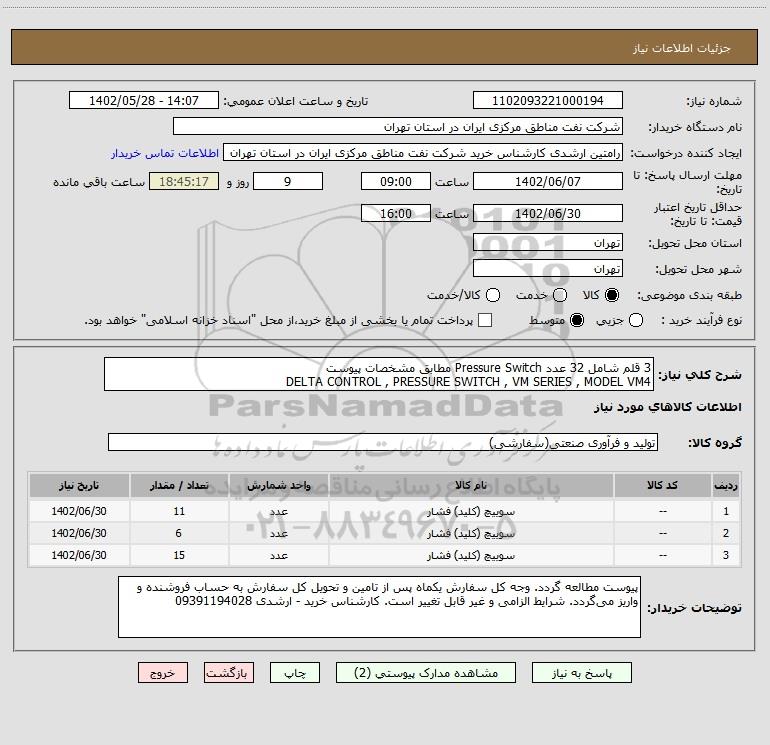This screenshot has height=745, width=770.
Task: Click the استان محل تحویل field
Action: click(x=548, y=242)
